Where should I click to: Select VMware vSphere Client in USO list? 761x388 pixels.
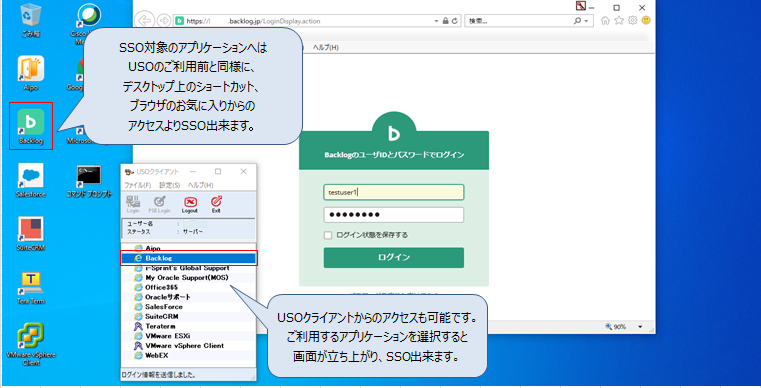tap(188, 346)
